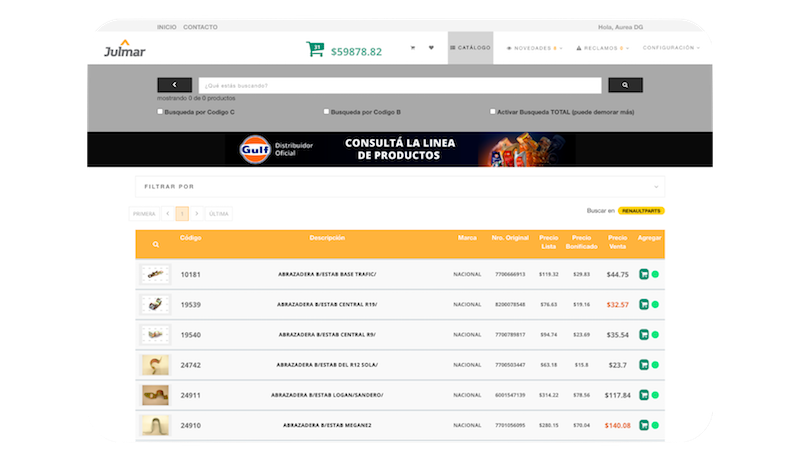
Task: Open the Novedades dropdown menu
Action: pos(534,48)
